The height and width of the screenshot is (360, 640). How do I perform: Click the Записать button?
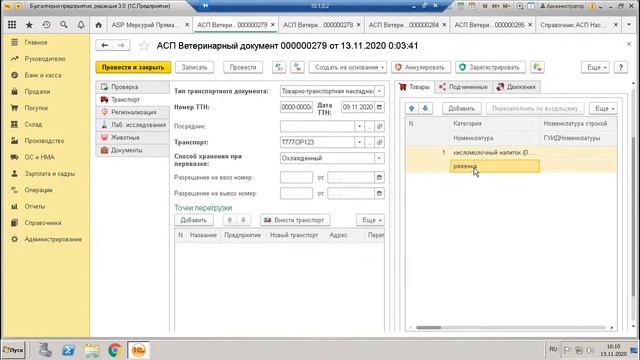[195, 67]
